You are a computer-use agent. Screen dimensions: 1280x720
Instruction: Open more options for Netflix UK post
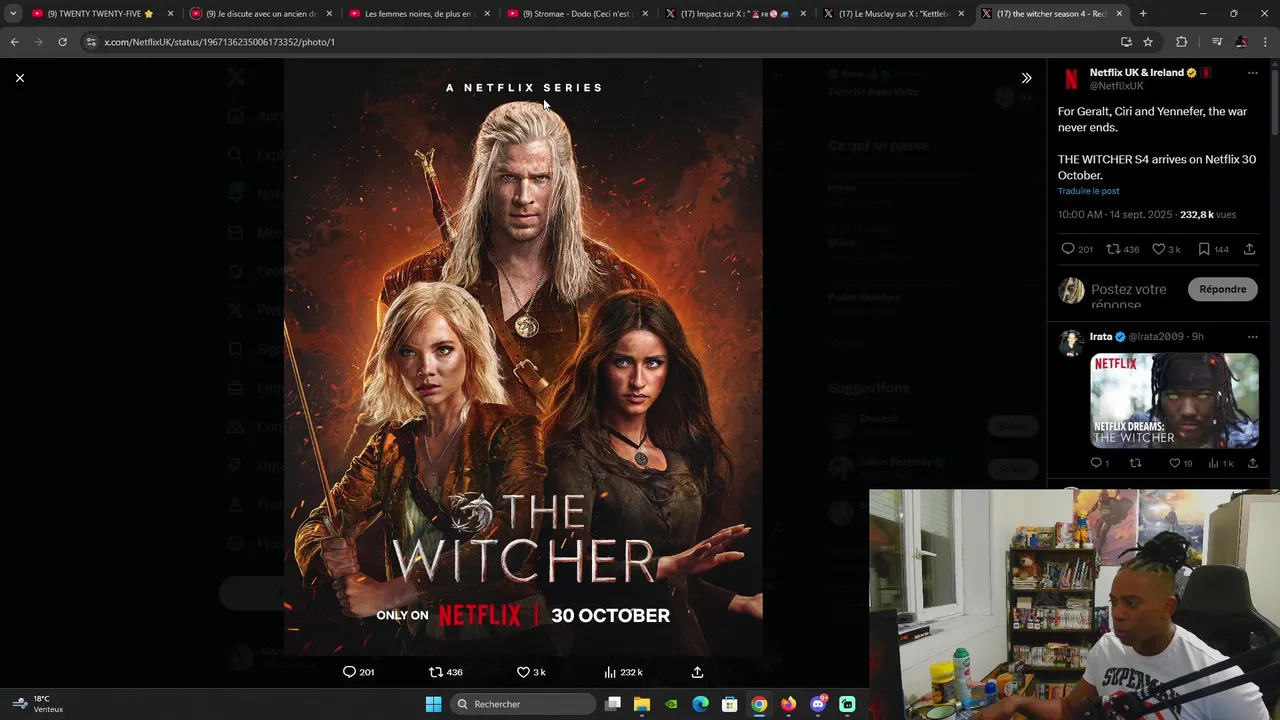[x=1252, y=73]
